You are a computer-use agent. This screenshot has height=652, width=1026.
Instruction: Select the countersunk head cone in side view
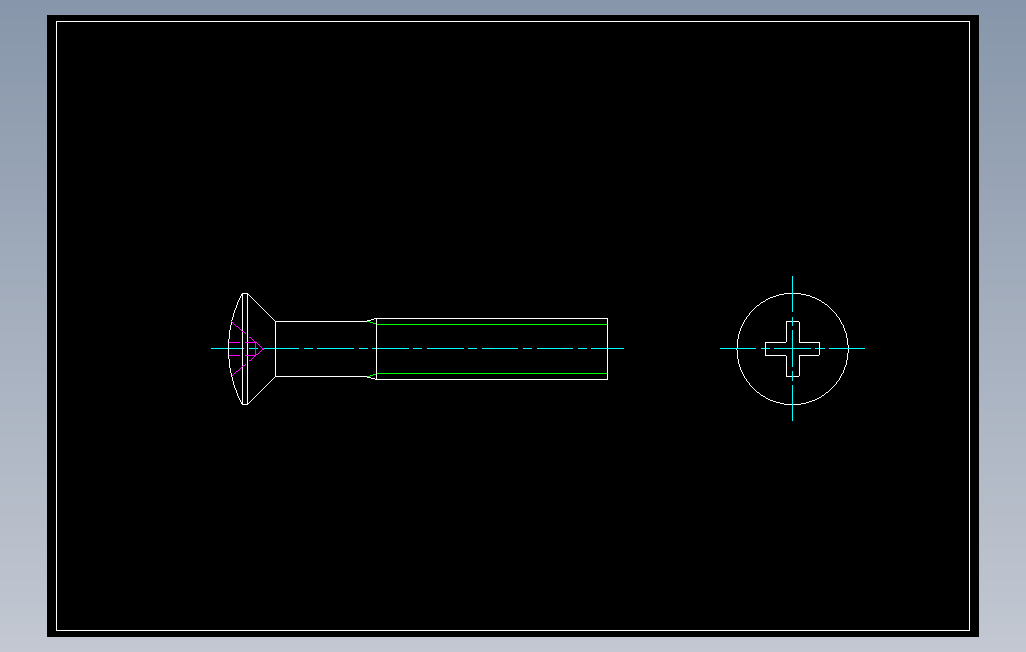pyautogui.click(x=261, y=349)
